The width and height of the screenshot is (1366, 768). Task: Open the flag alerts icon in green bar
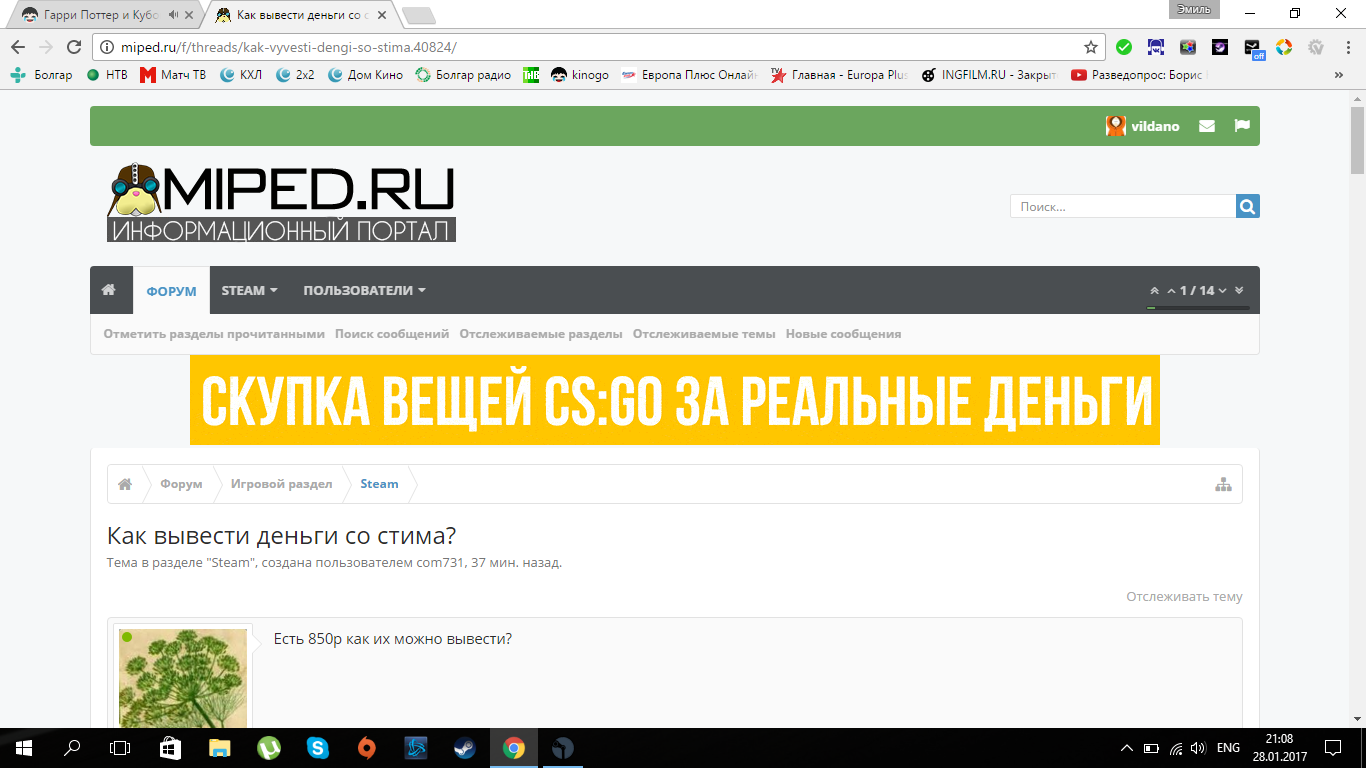[x=1242, y=126]
